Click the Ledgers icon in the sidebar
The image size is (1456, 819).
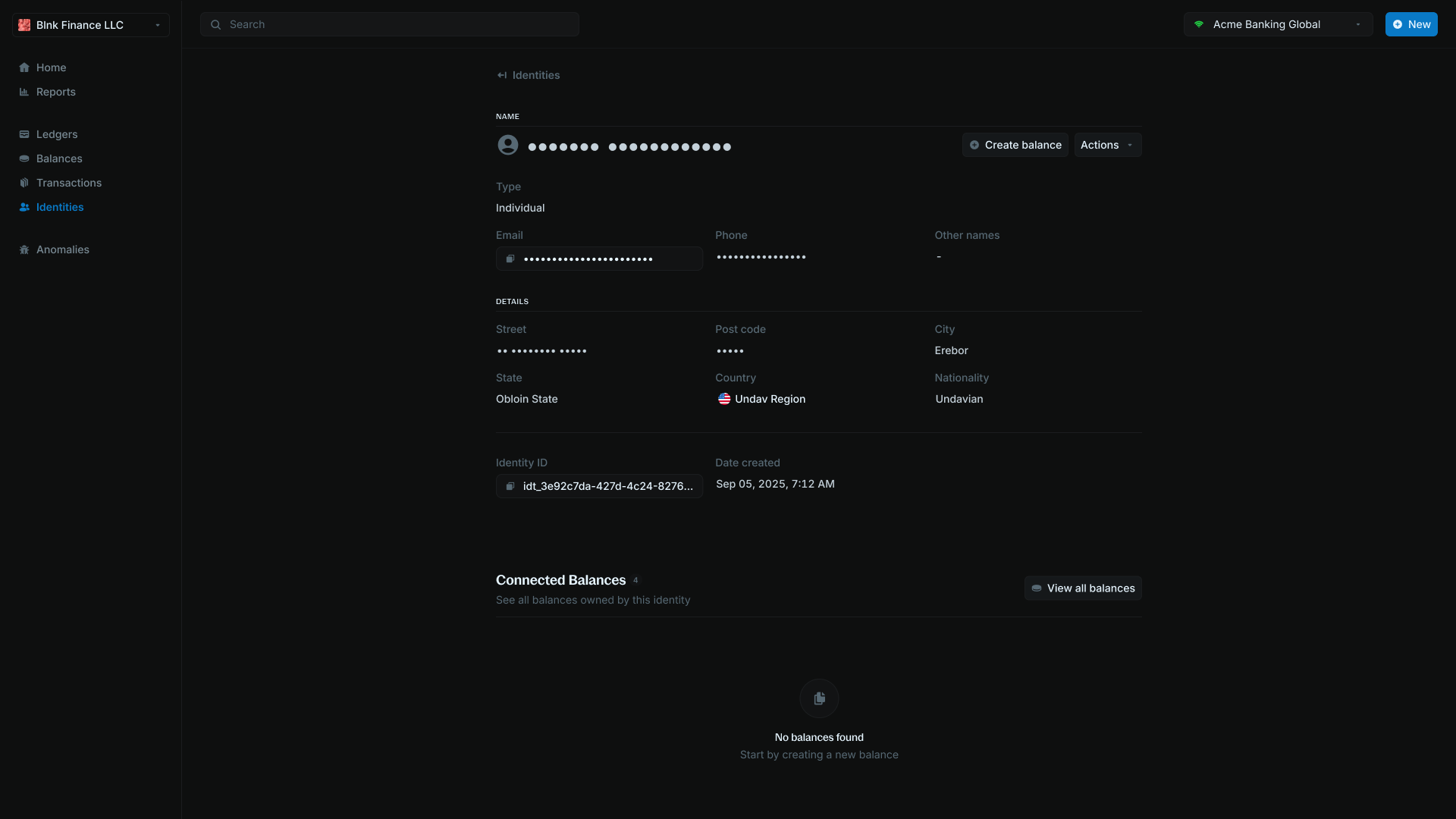click(24, 134)
